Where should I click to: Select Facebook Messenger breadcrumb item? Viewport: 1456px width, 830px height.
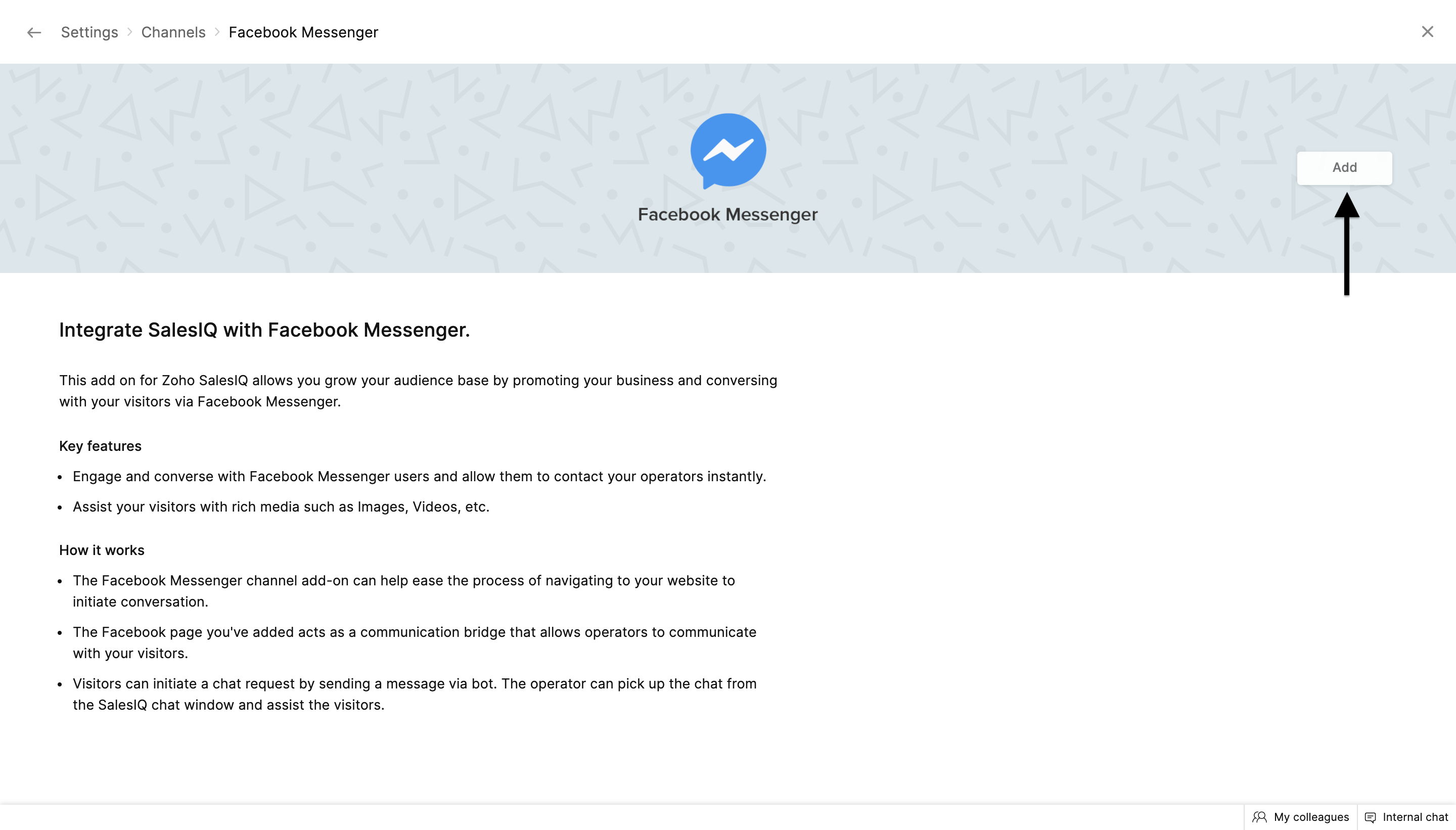[303, 32]
